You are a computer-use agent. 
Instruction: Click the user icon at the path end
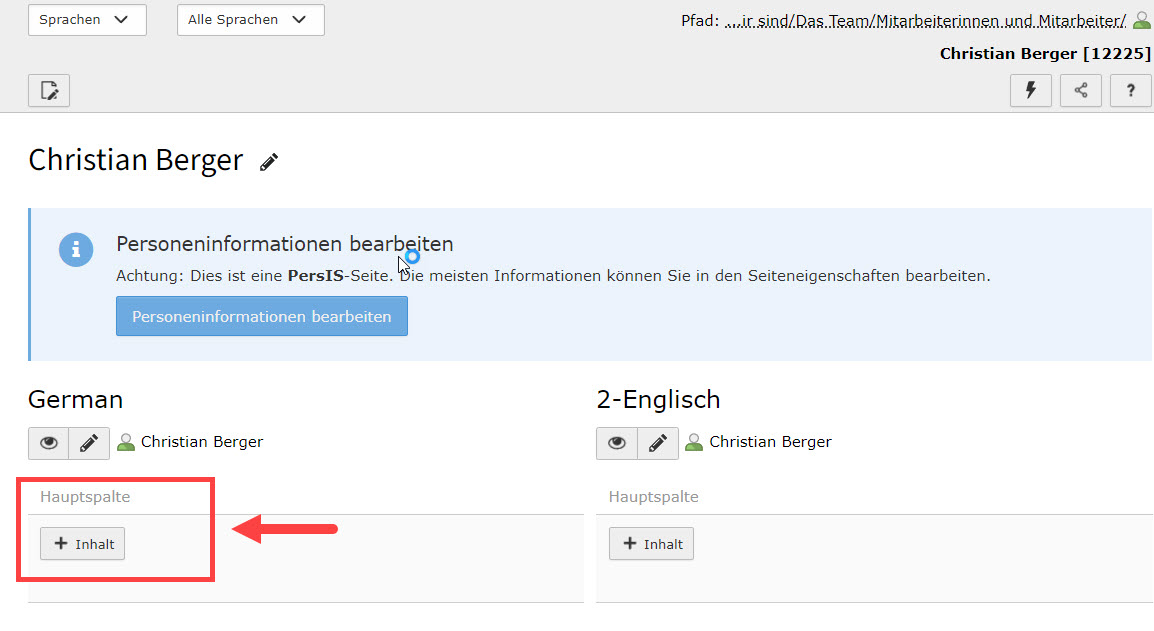pos(1142,21)
